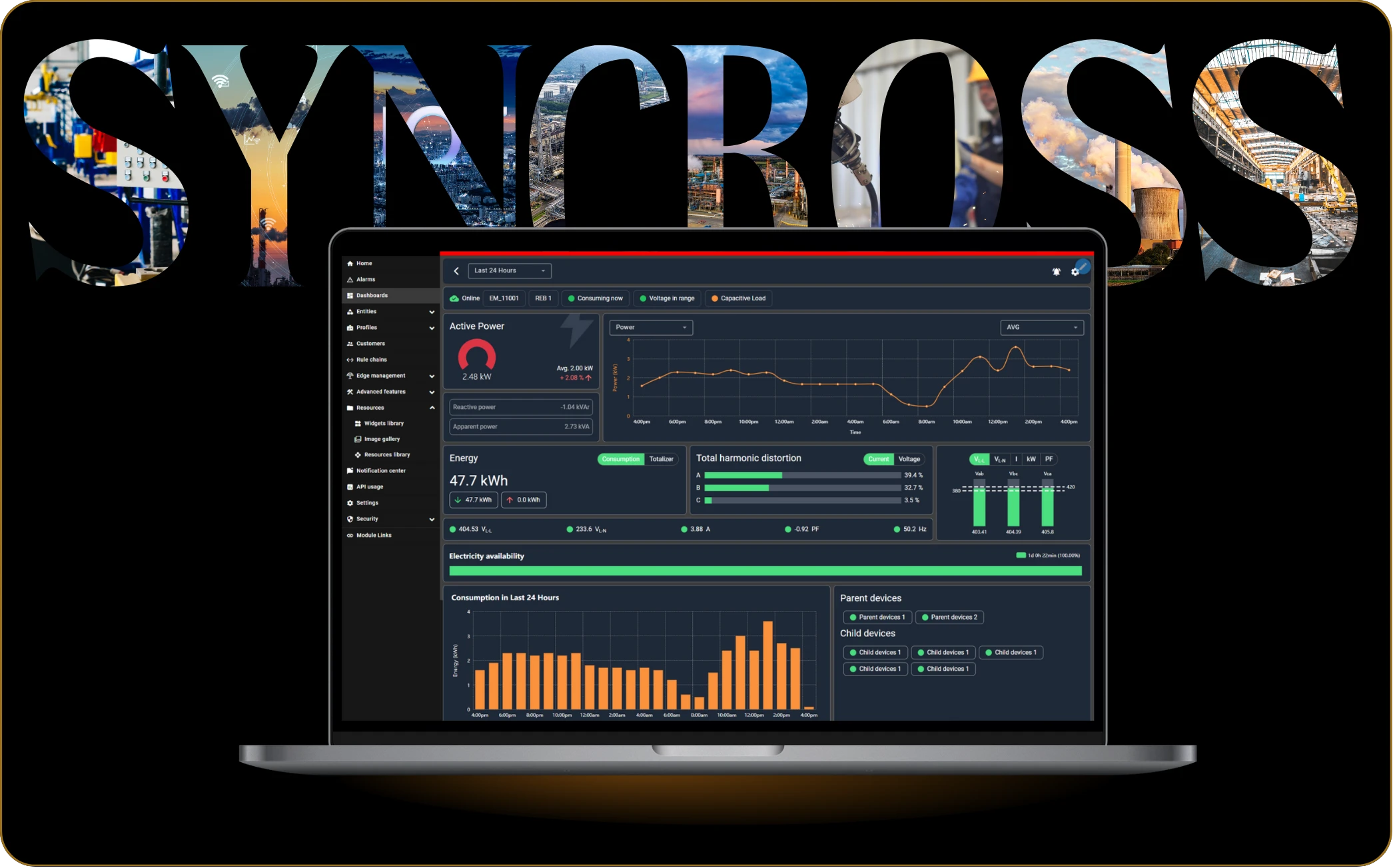Image resolution: width=1393 pixels, height=868 pixels.
Task: Open the Notification center menu item
Action: (x=390, y=471)
